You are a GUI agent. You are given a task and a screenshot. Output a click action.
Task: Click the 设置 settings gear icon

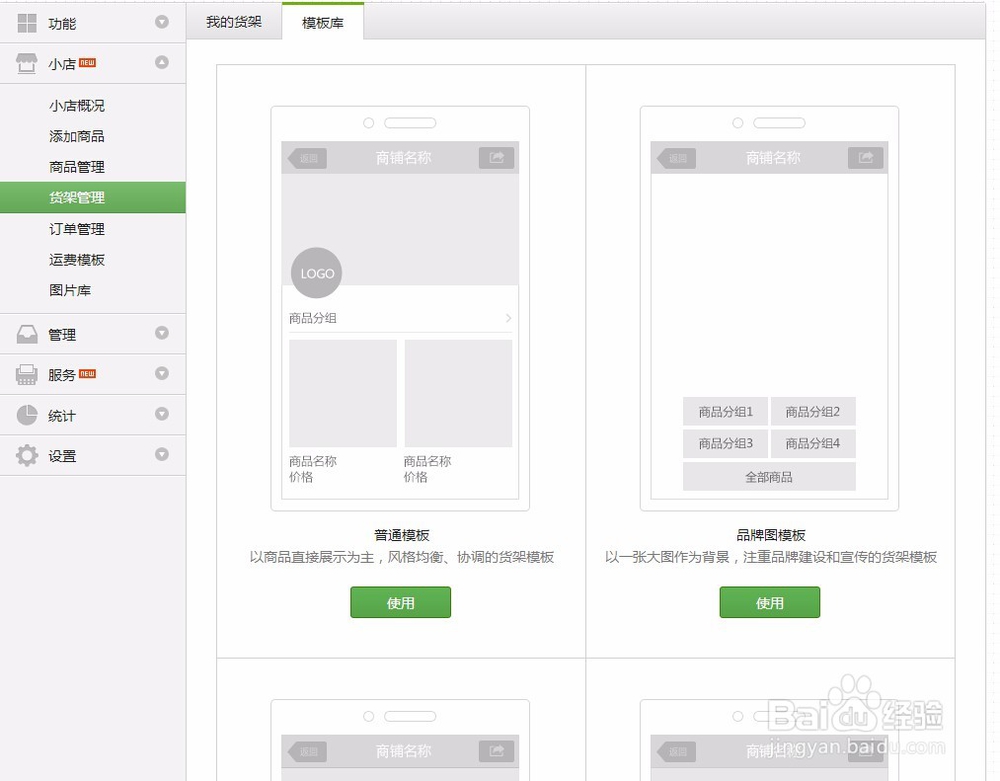(27, 455)
